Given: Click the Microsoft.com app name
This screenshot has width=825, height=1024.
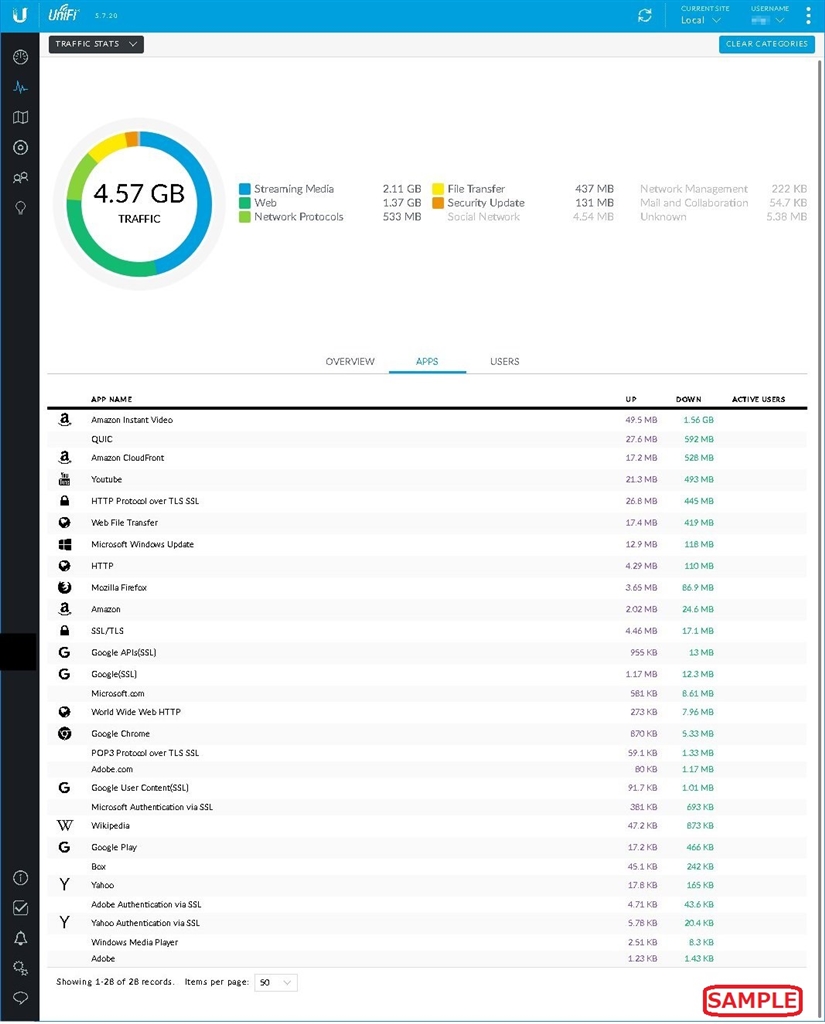Looking at the screenshot, I should click(x=118, y=694).
